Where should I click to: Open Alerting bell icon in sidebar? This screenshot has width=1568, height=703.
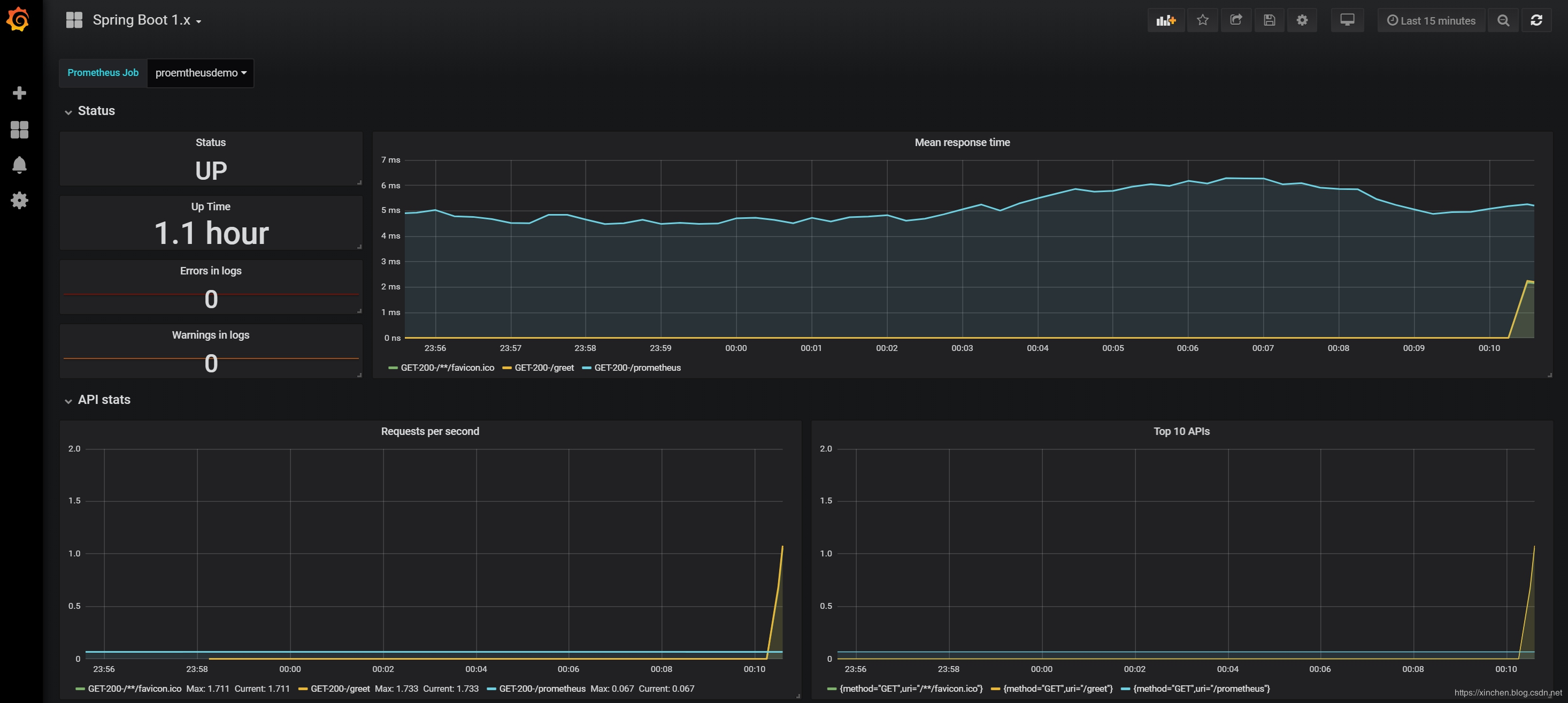(x=19, y=164)
